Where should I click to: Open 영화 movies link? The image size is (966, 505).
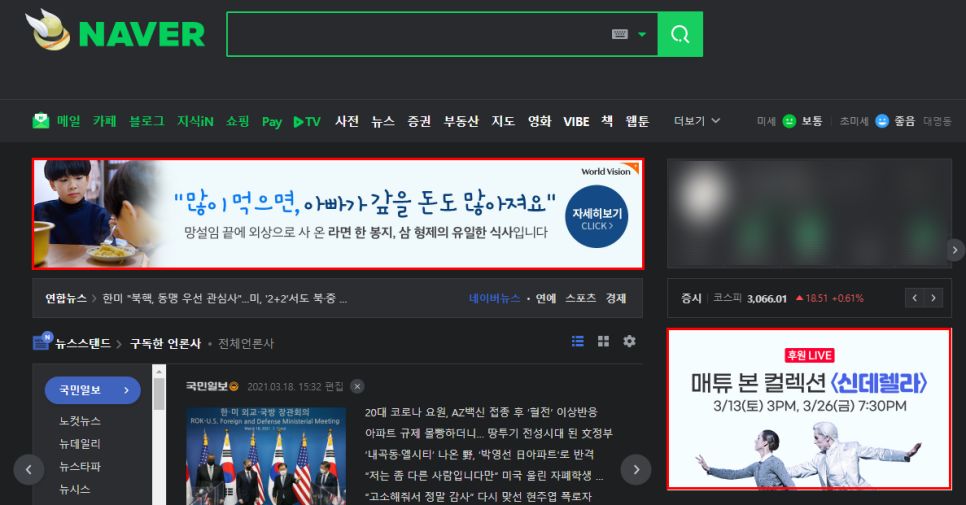click(x=539, y=121)
